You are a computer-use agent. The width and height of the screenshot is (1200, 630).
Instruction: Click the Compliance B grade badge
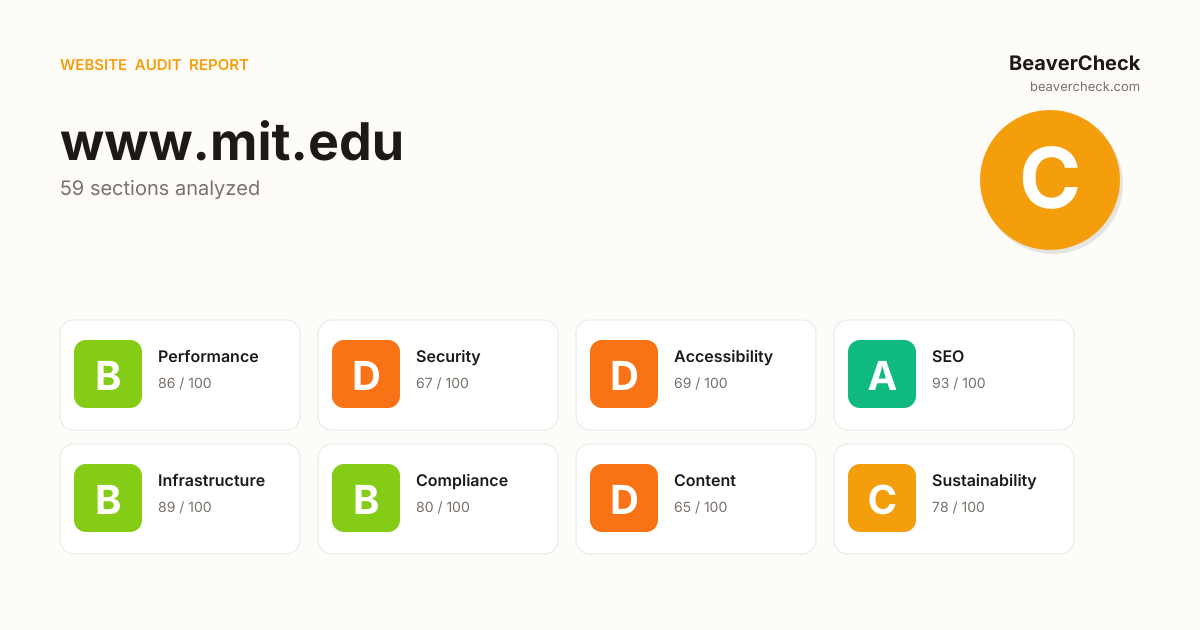(x=366, y=498)
